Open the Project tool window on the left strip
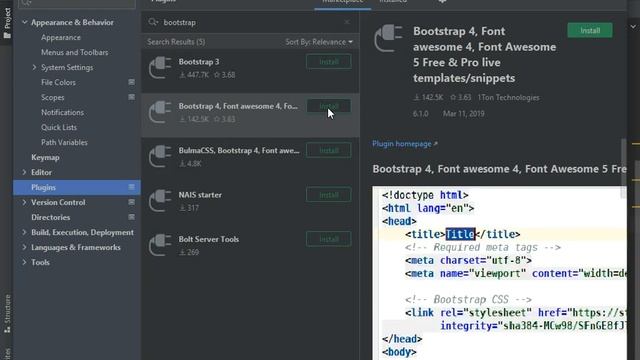 point(7,23)
